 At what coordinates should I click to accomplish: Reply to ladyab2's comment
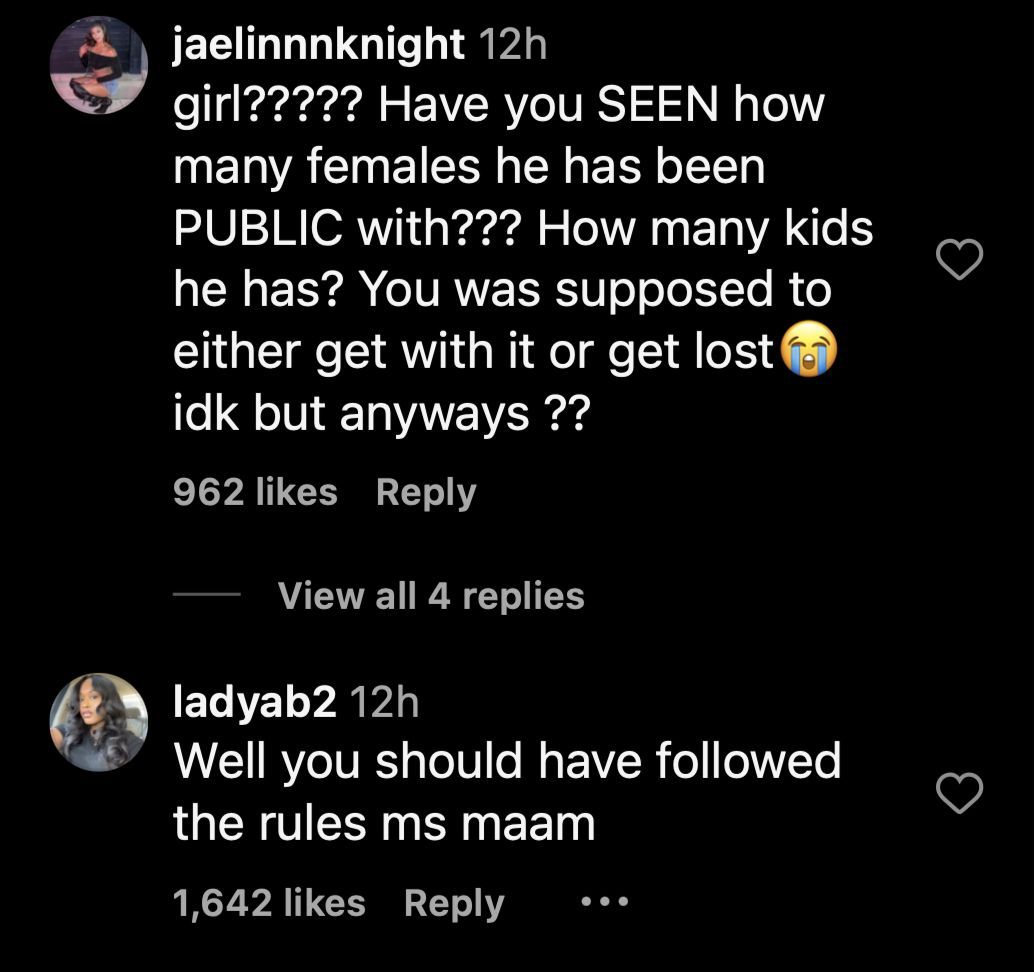pos(454,901)
